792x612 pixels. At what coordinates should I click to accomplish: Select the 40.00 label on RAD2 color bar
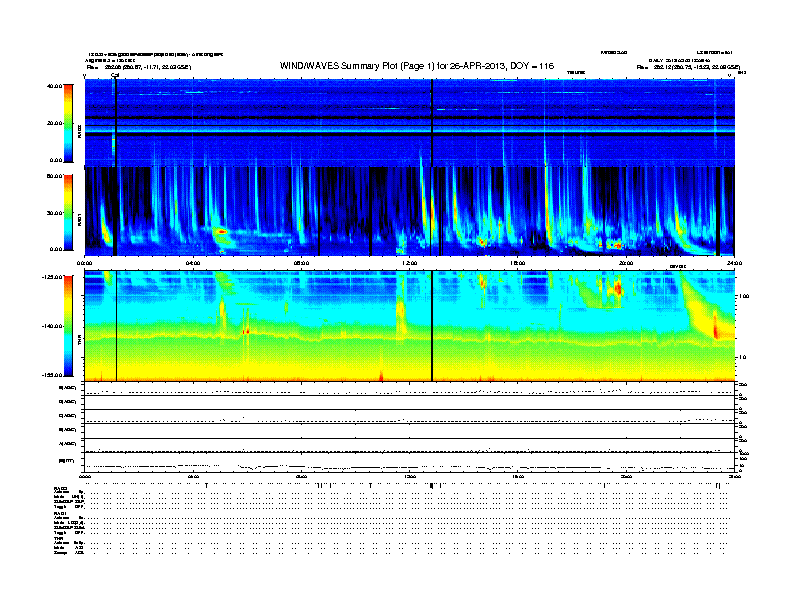54,86
